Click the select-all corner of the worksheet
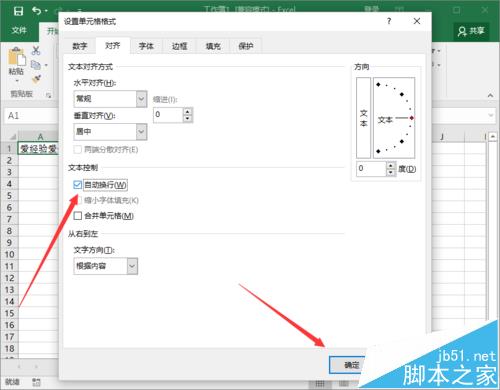Viewport: 500px width, 390px height. coord(12,137)
